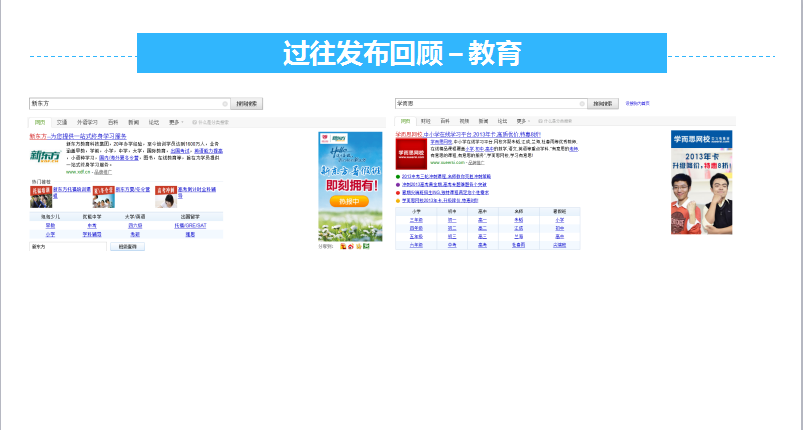The height and width of the screenshot is (430, 803).
Task: Select the 论坛 tab in the 新东方 results
Action: click(154, 122)
